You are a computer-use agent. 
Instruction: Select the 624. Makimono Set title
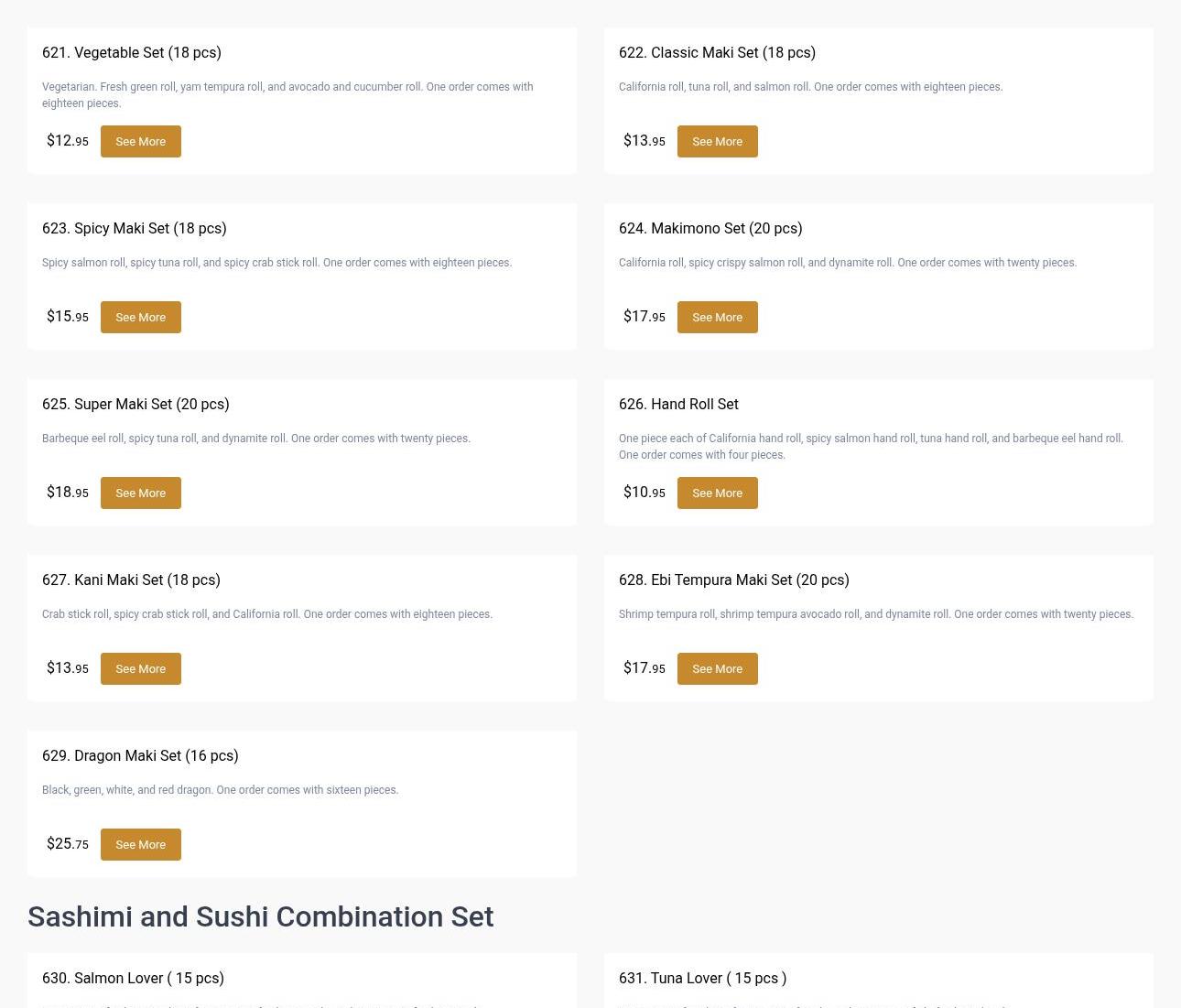[710, 229]
